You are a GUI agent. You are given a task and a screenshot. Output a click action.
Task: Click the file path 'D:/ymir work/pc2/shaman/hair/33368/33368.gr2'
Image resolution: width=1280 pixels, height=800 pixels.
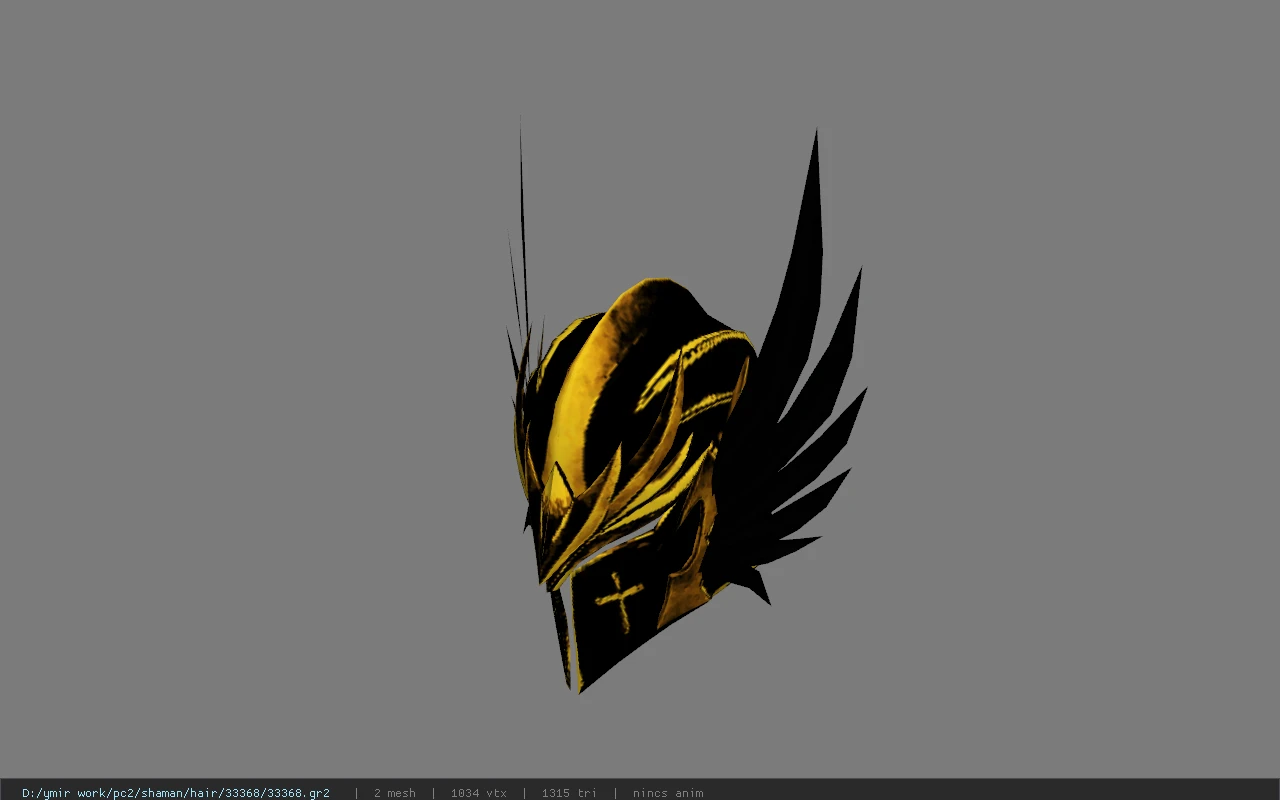pyautogui.click(x=176, y=793)
